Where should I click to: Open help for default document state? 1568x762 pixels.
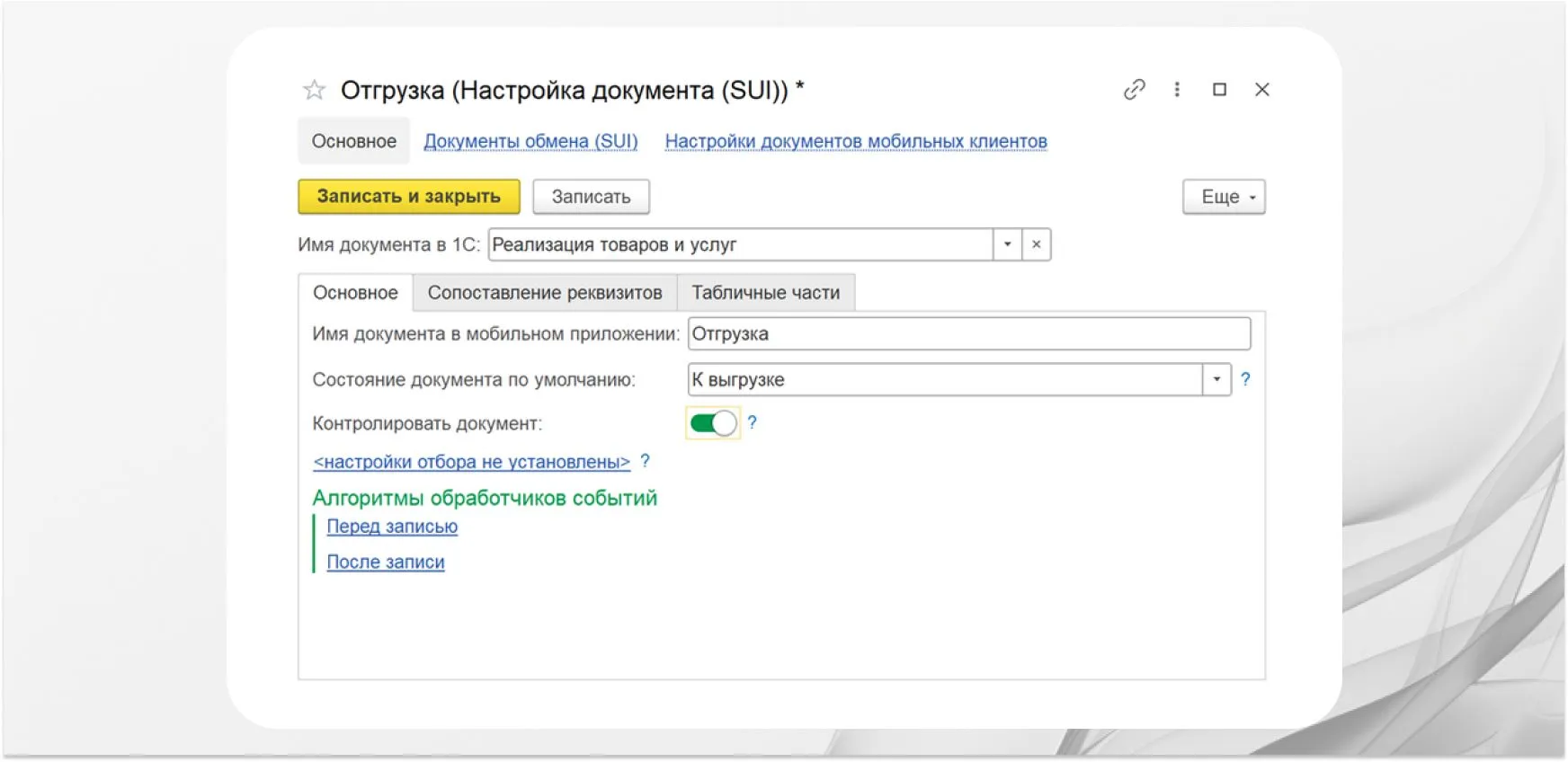click(1245, 379)
